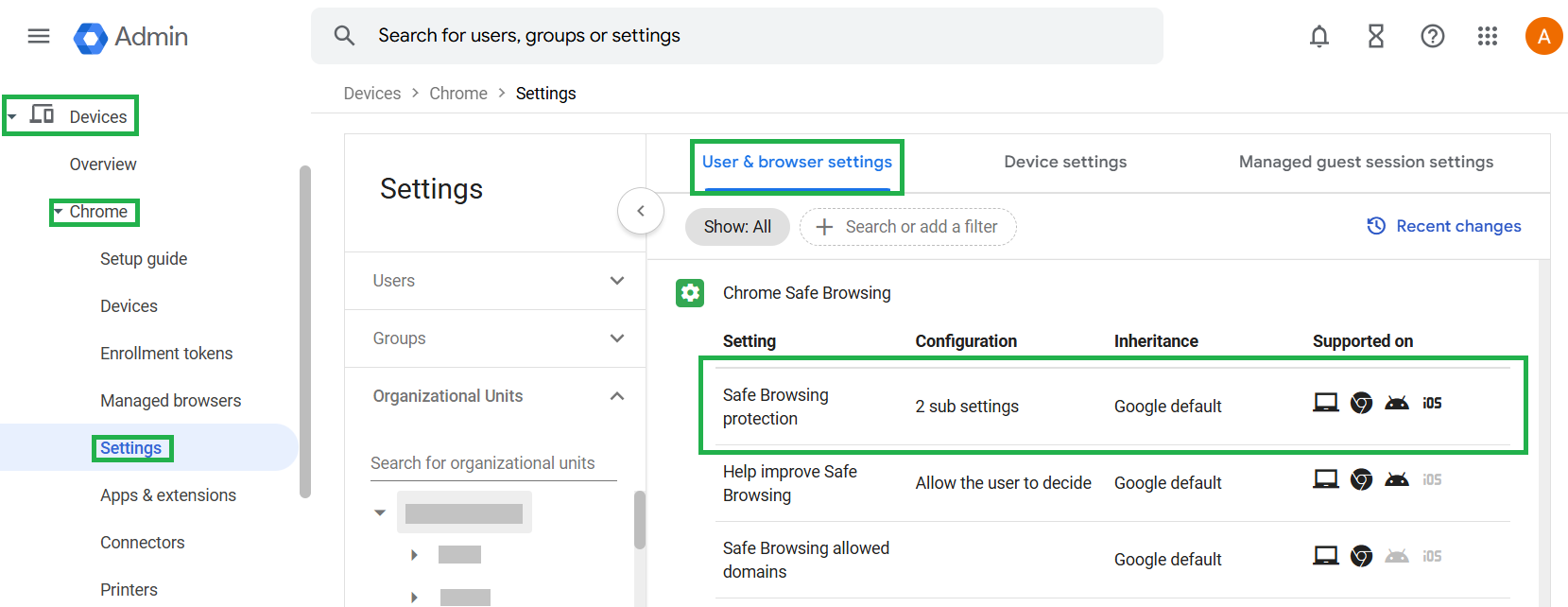Screen dimensions: 1568x607
Task: Switch to Device settings tab
Action: (1065, 163)
